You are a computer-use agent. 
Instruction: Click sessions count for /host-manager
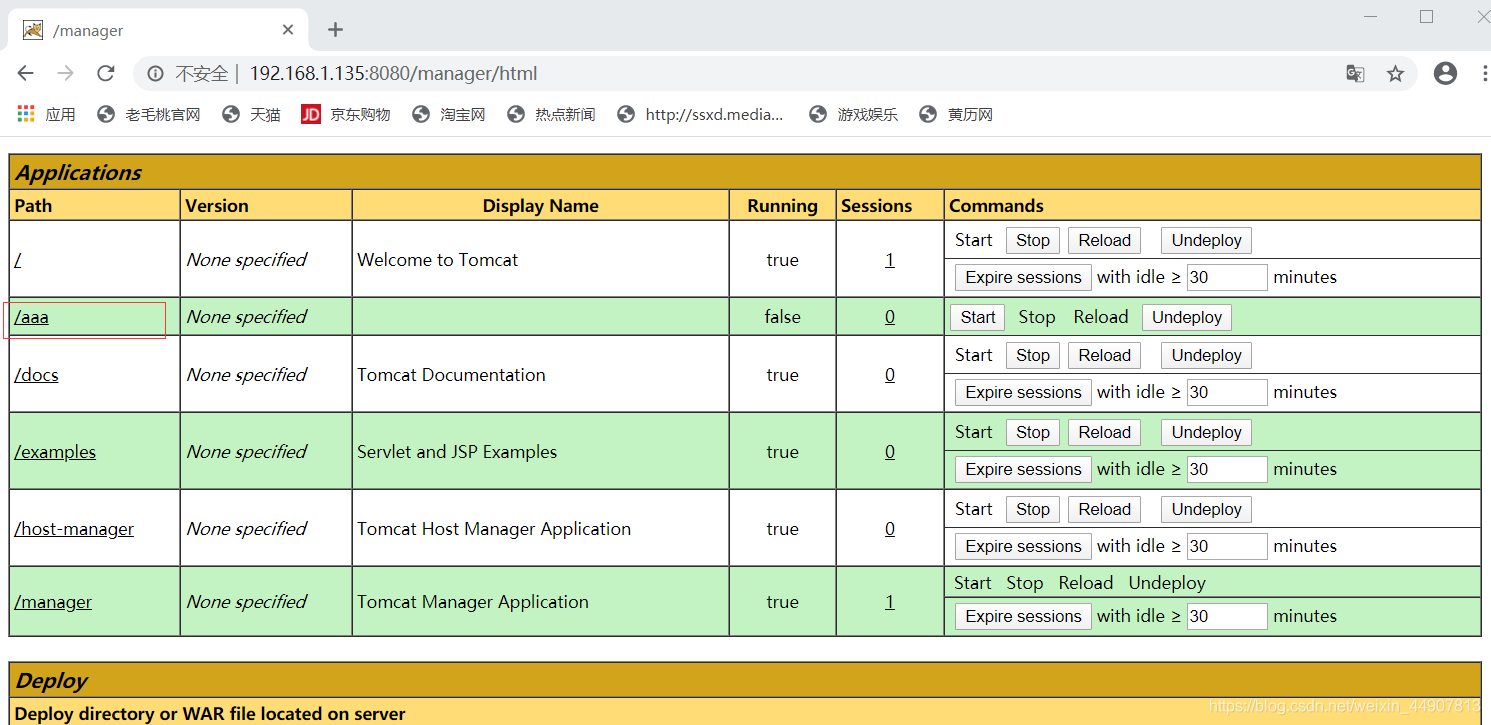[890, 529]
